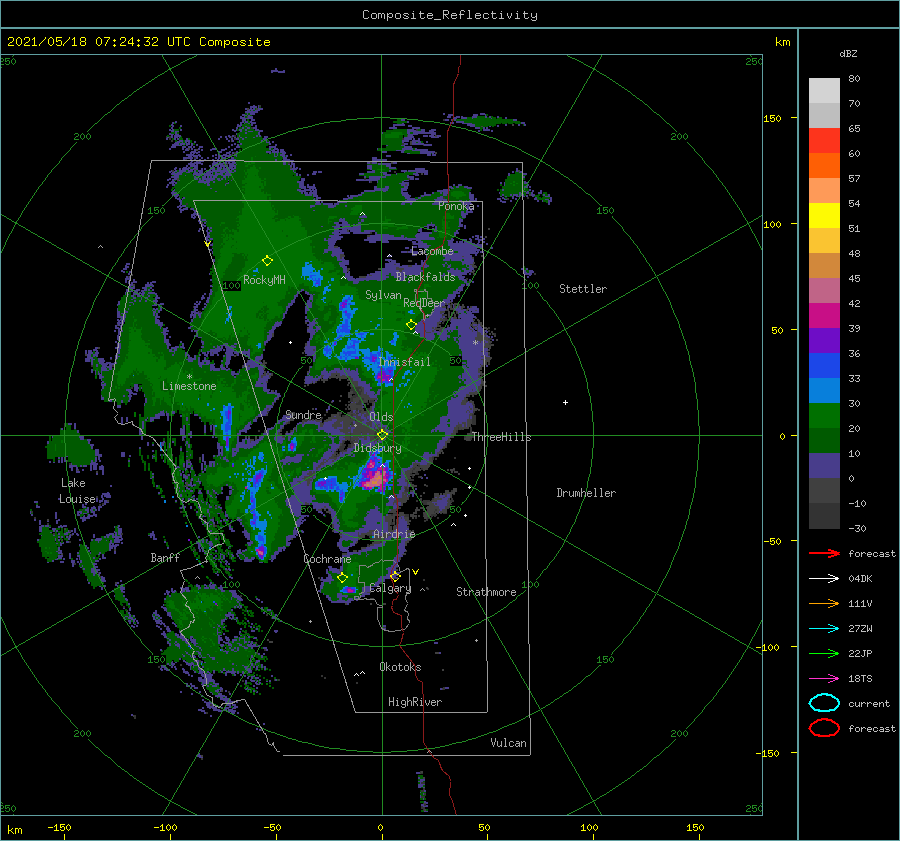Screen dimensions: 900x841
Task: Click the Banff label
Action: pos(165,558)
